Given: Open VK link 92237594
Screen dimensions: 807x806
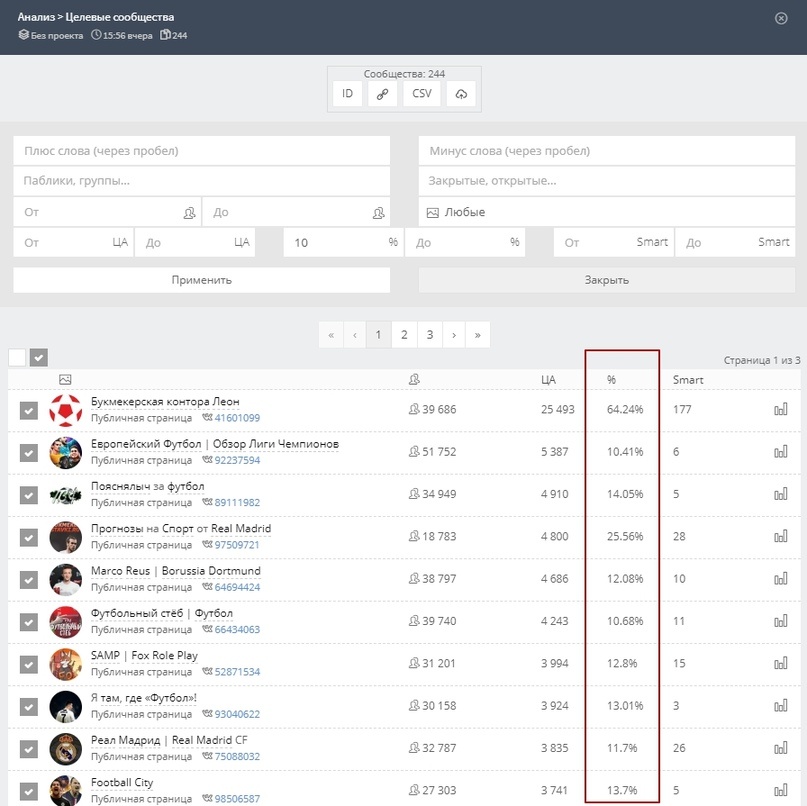Looking at the screenshot, I should (x=237, y=460).
